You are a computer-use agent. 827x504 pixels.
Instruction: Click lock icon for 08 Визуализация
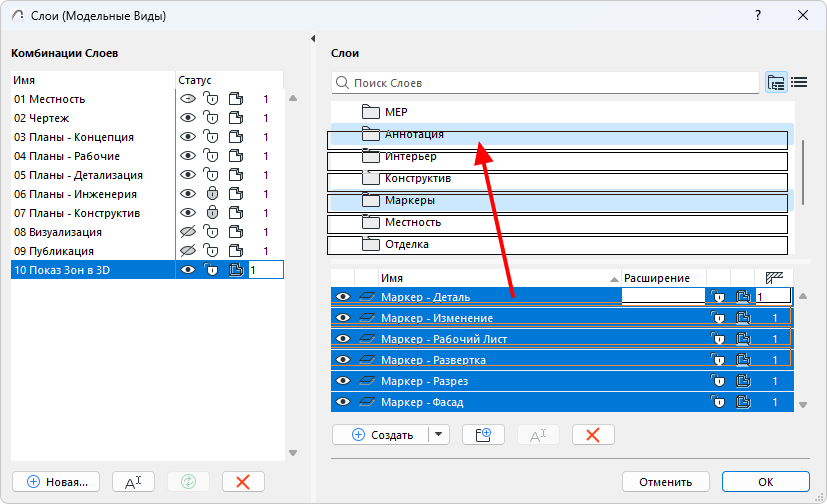(x=211, y=231)
